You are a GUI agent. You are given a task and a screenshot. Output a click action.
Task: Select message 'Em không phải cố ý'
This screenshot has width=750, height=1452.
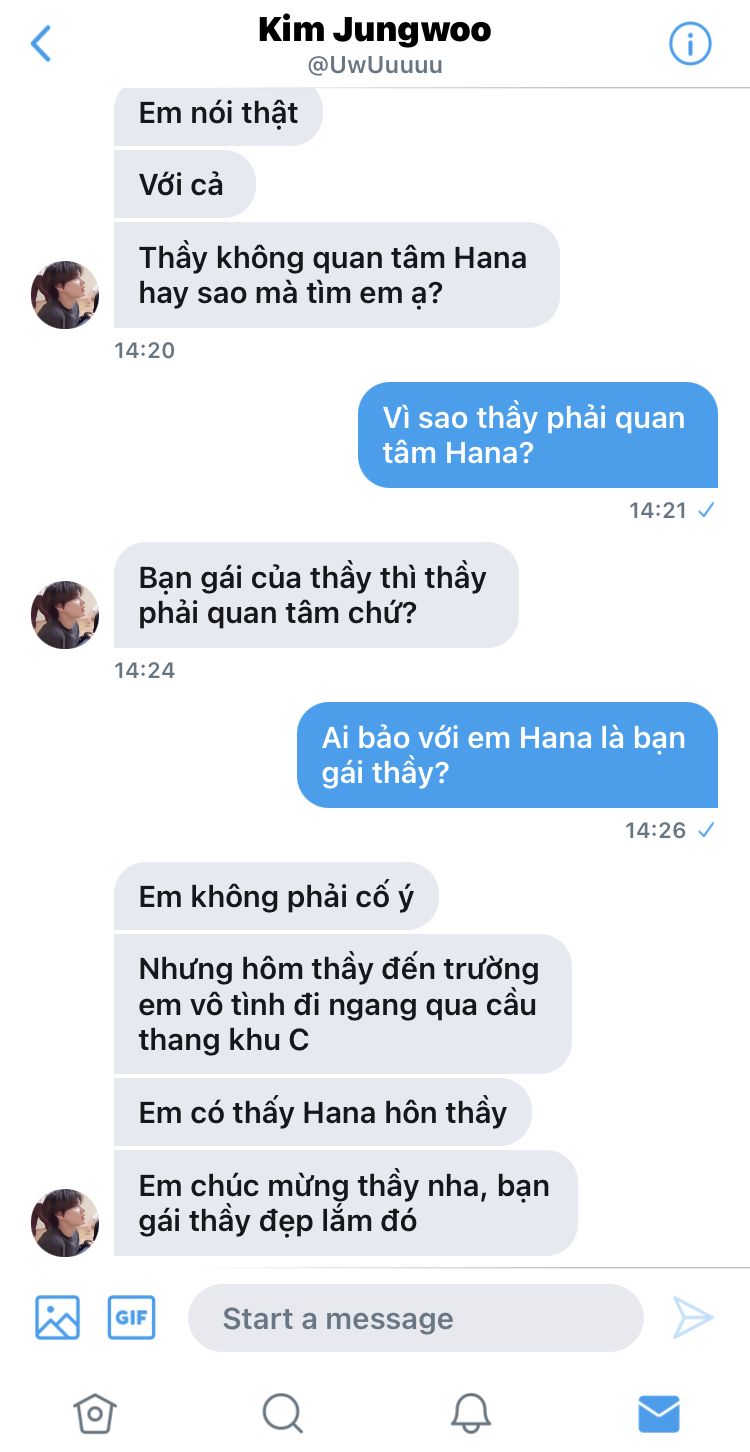(276, 896)
